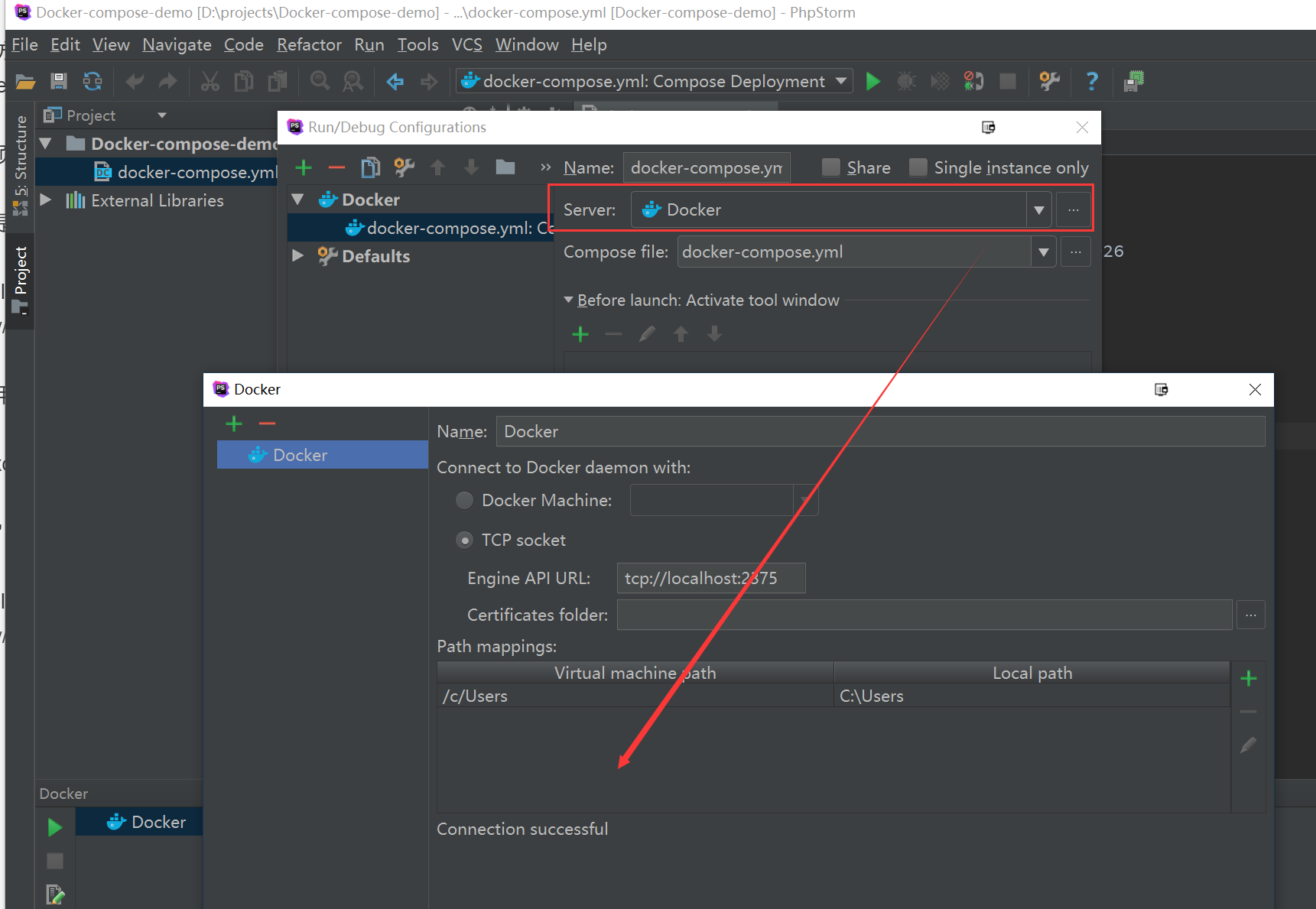Click the Save All icon in toolbar
Image resolution: width=1316 pixels, height=909 pixels.
(59, 81)
